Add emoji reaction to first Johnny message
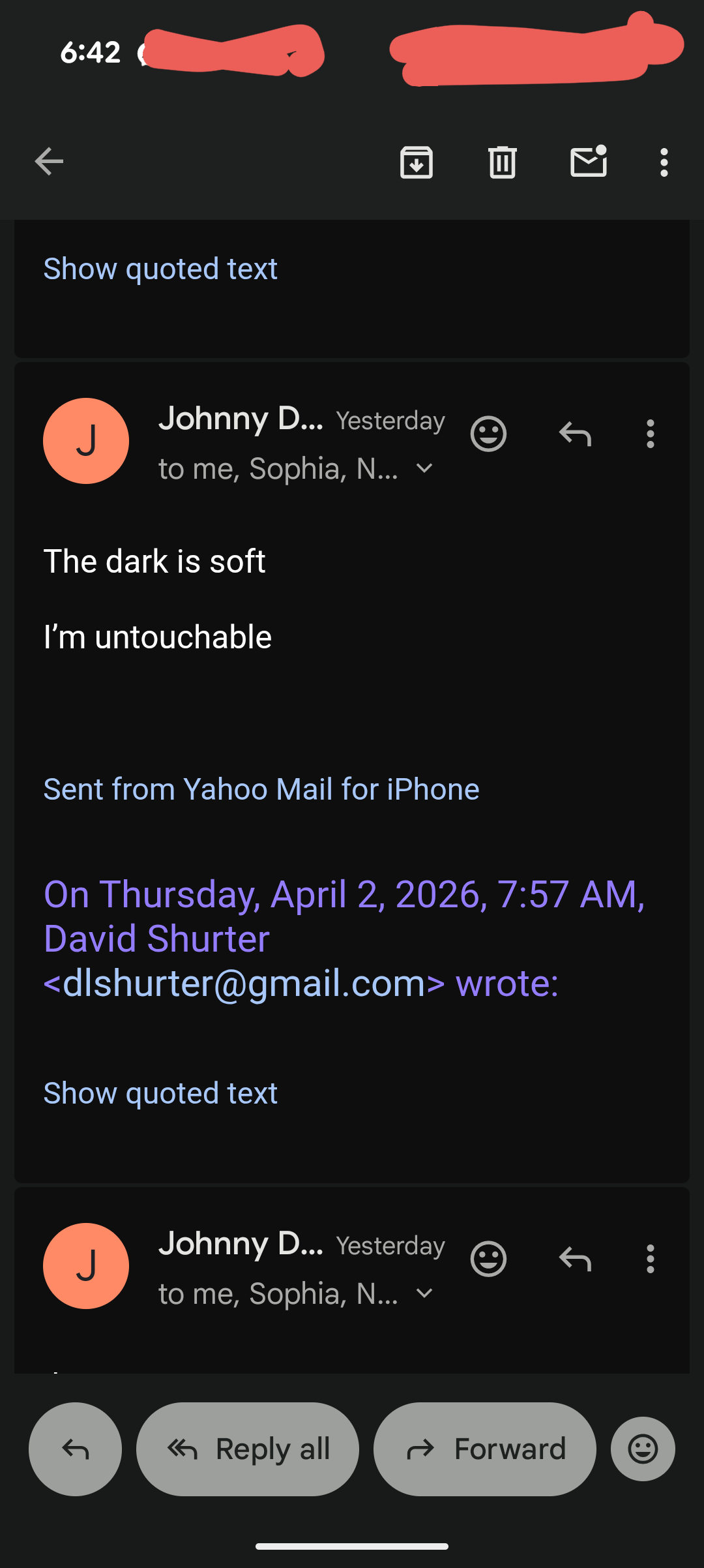Screen dimensions: 704x1568 [488, 434]
